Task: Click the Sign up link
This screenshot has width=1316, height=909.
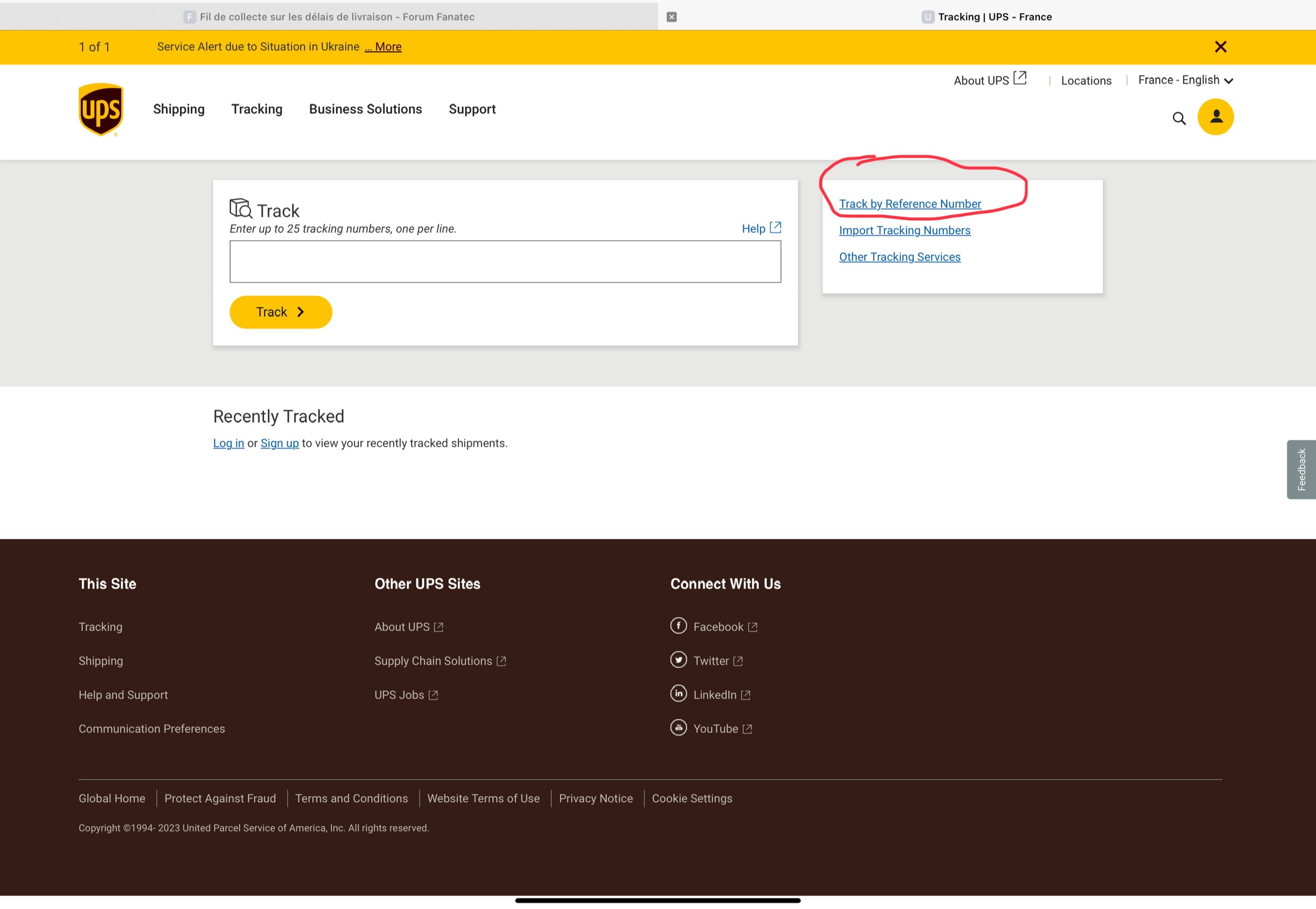Action: [279, 443]
